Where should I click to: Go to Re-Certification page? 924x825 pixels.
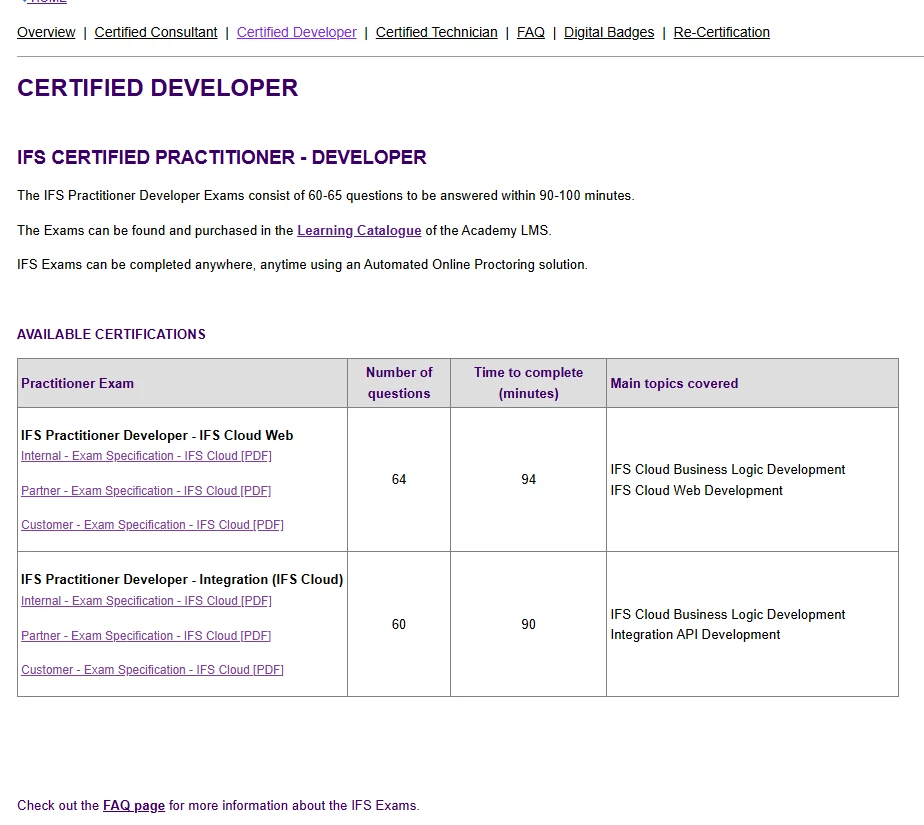pos(721,32)
